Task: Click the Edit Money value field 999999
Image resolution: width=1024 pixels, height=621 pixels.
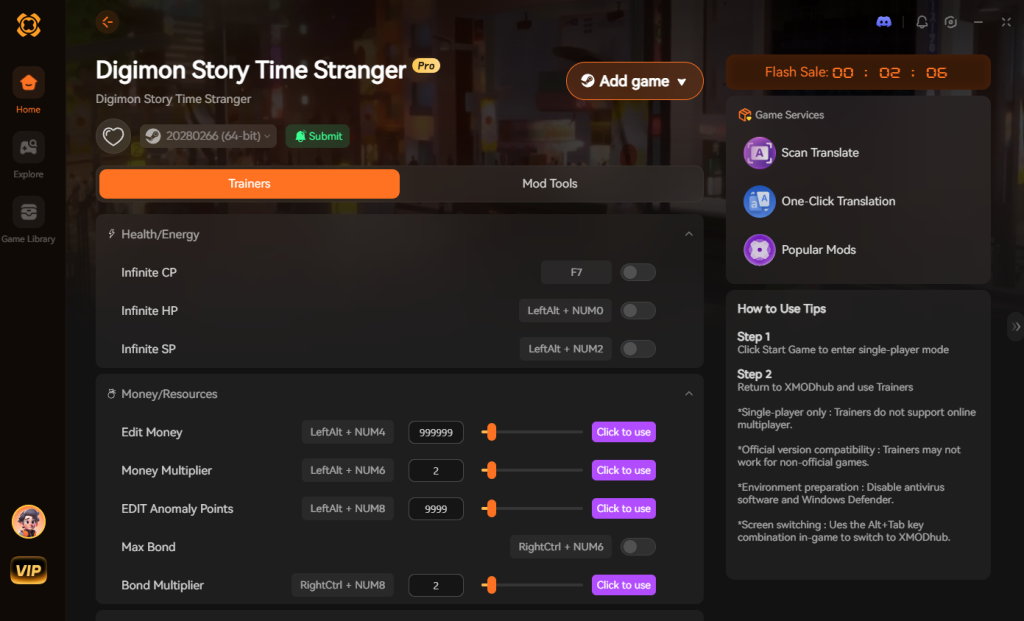Action: point(436,432)
